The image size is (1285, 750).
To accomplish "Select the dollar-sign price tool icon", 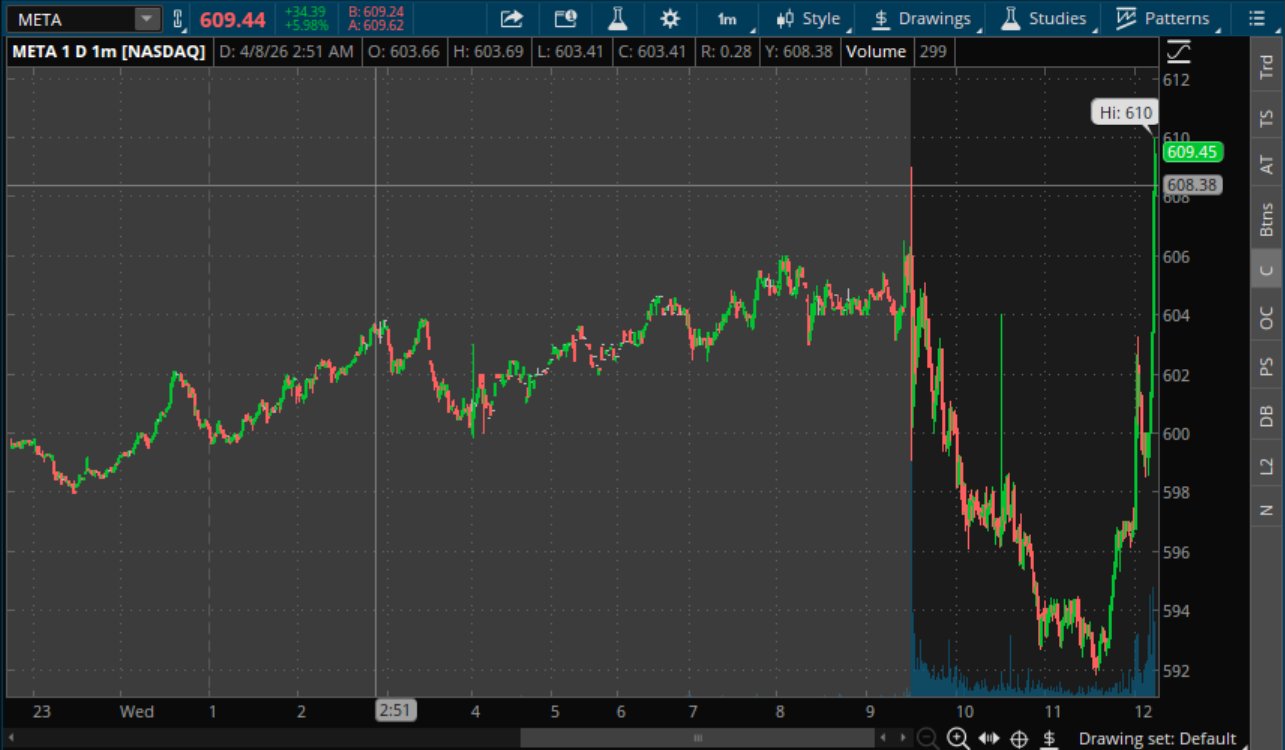I will pyautogui.click(x=1049, y=739).
